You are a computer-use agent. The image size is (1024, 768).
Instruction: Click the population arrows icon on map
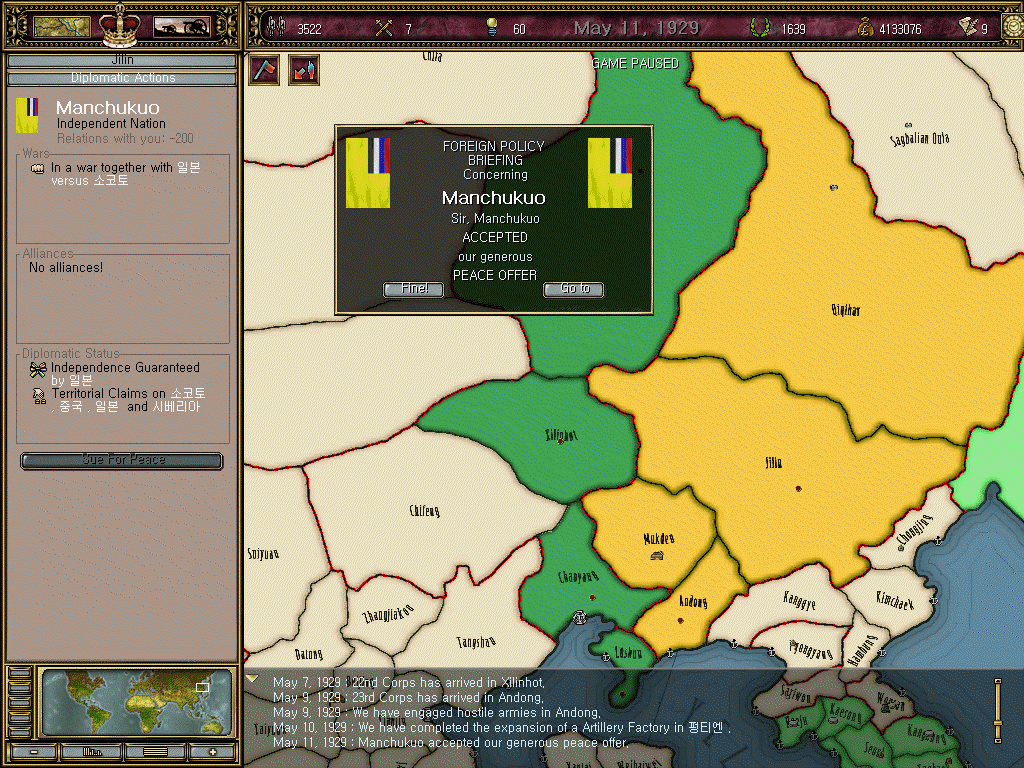pos(304,69)
